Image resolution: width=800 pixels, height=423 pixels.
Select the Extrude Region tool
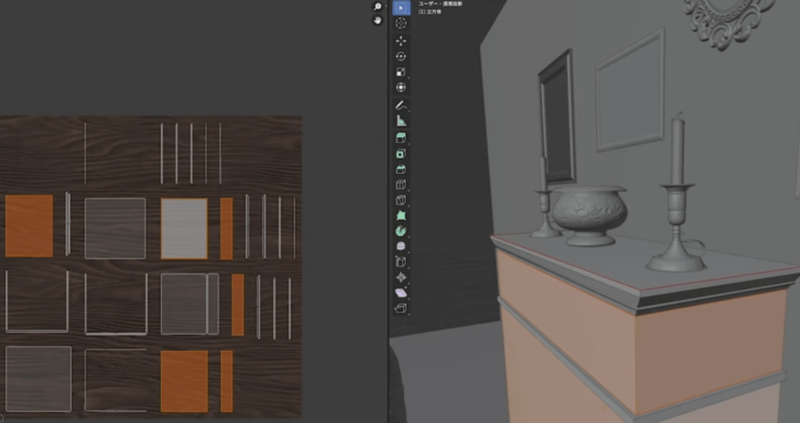tap(401, 154)
